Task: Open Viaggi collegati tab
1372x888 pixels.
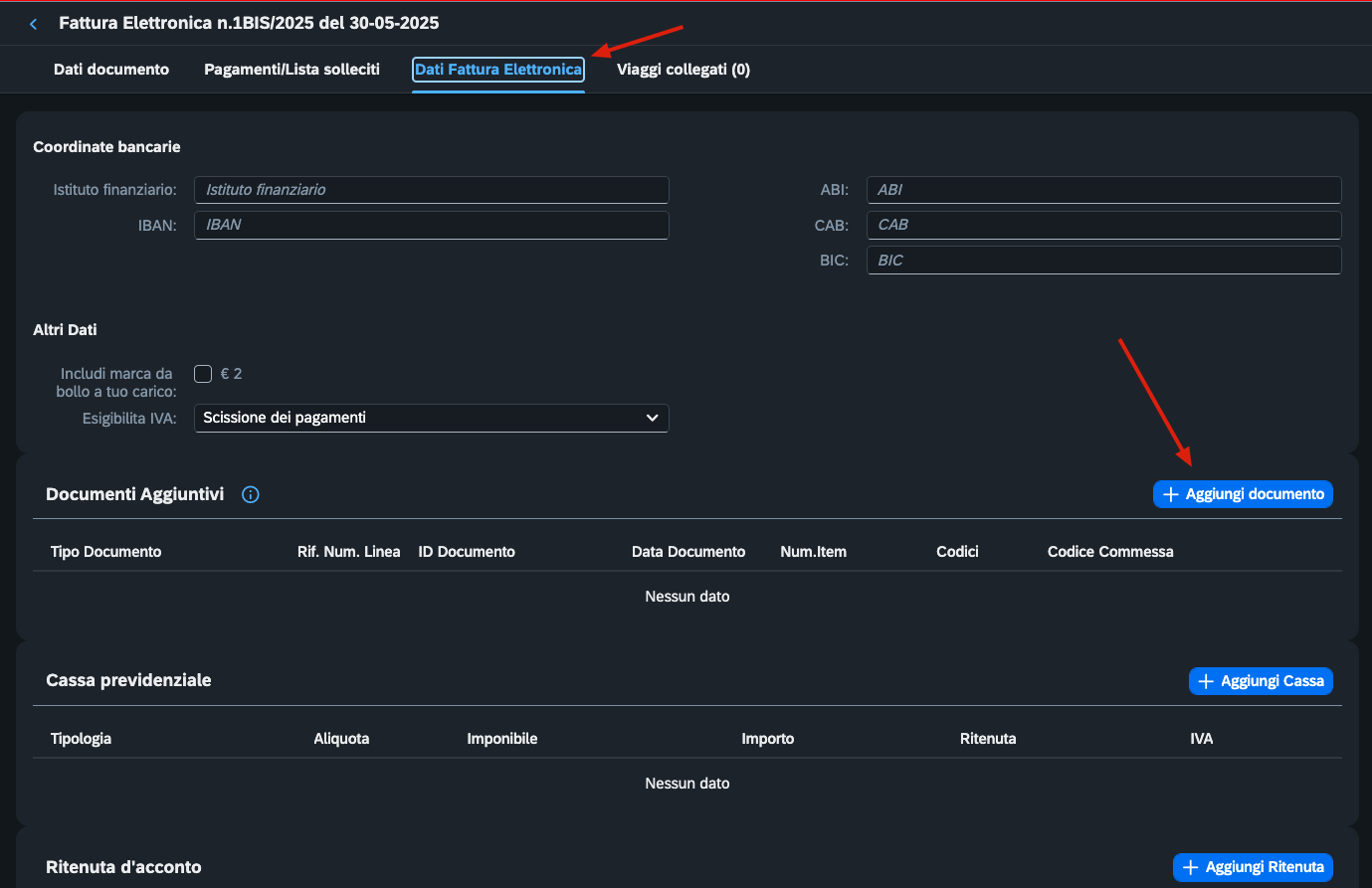Action: click(684, 70)
